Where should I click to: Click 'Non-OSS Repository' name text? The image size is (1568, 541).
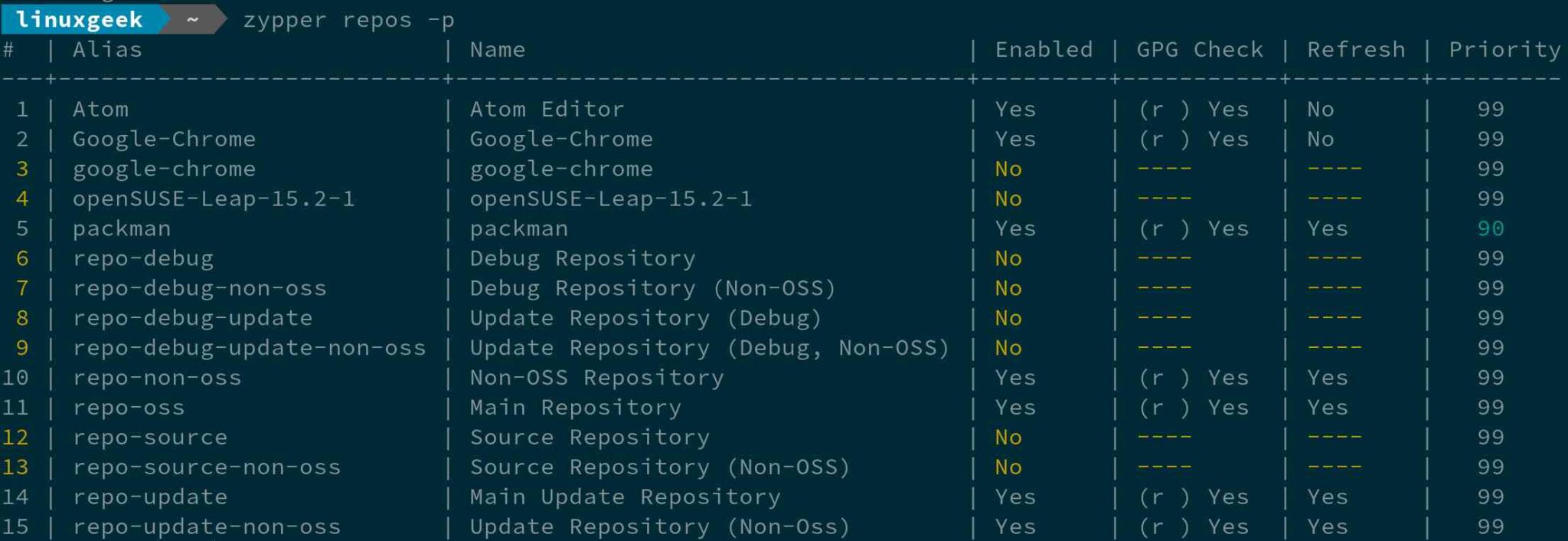pos(596,378)
